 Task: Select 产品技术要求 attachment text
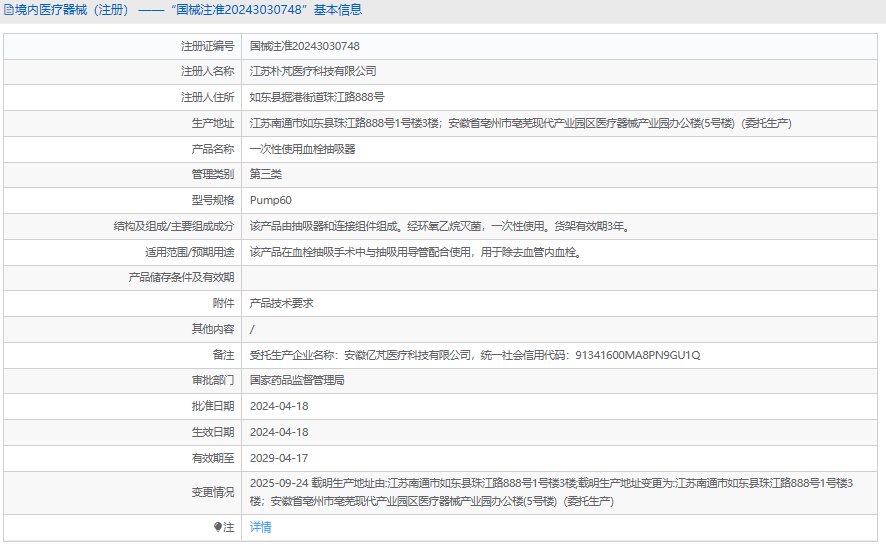(x=281, y=303)
